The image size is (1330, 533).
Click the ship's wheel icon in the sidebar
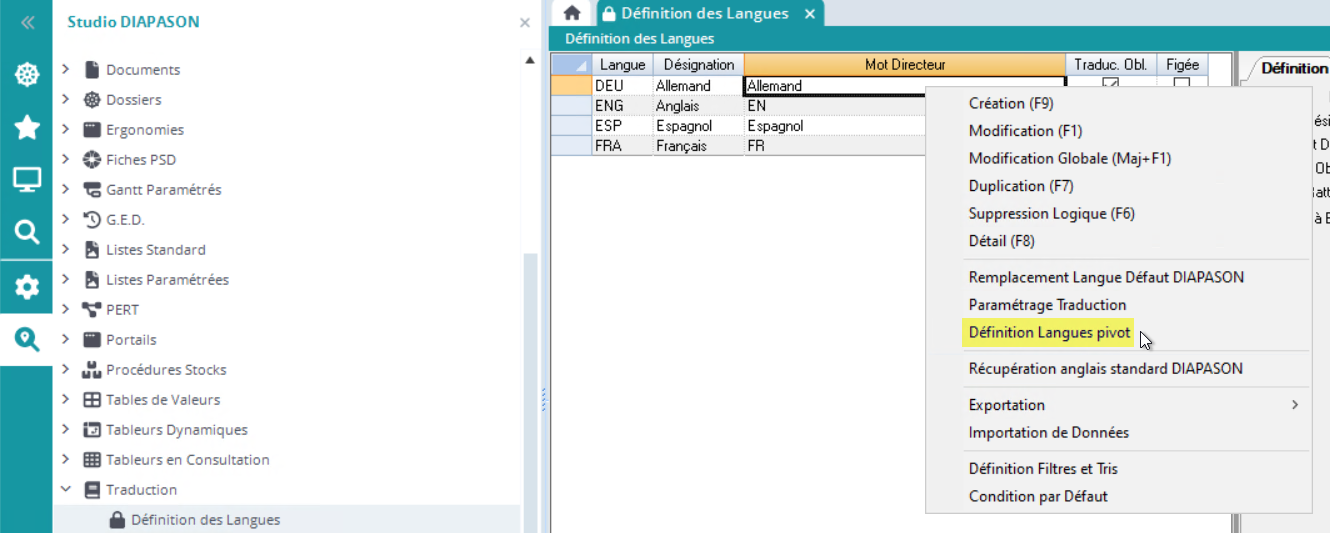[26, 75]
